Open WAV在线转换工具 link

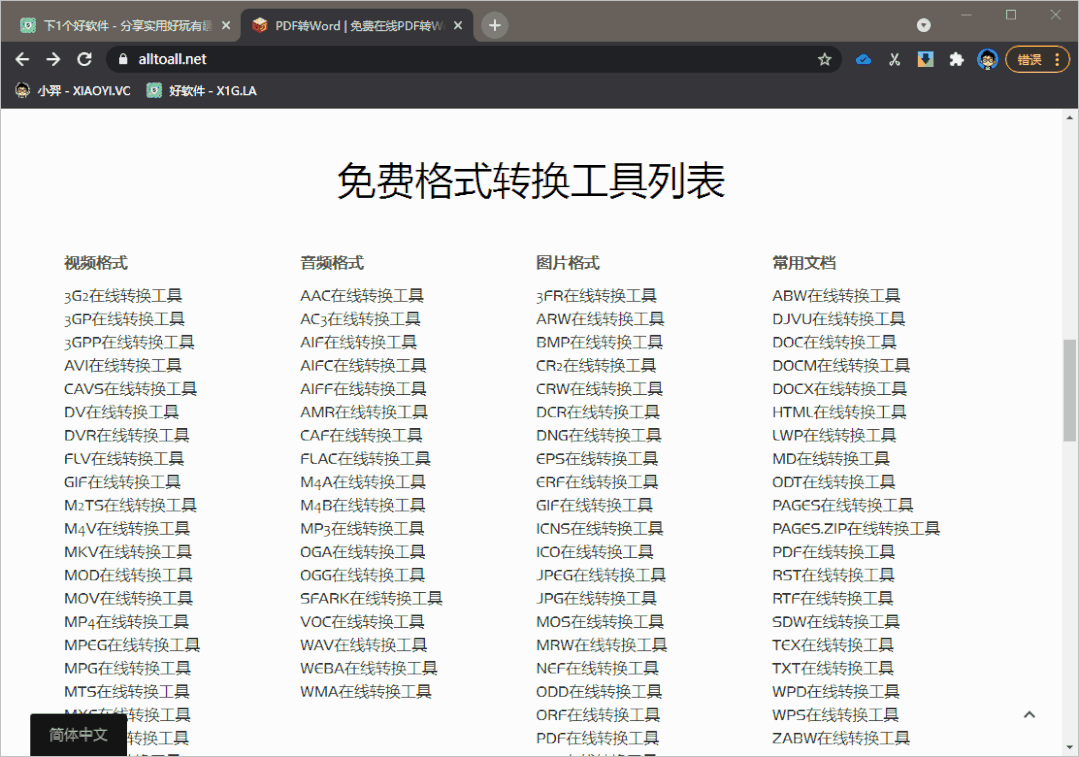coord(363,645)
